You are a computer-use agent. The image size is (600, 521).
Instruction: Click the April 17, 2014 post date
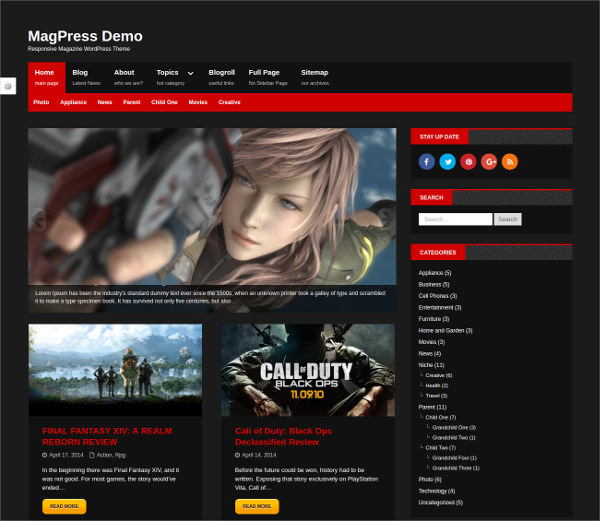pos(66,455)
